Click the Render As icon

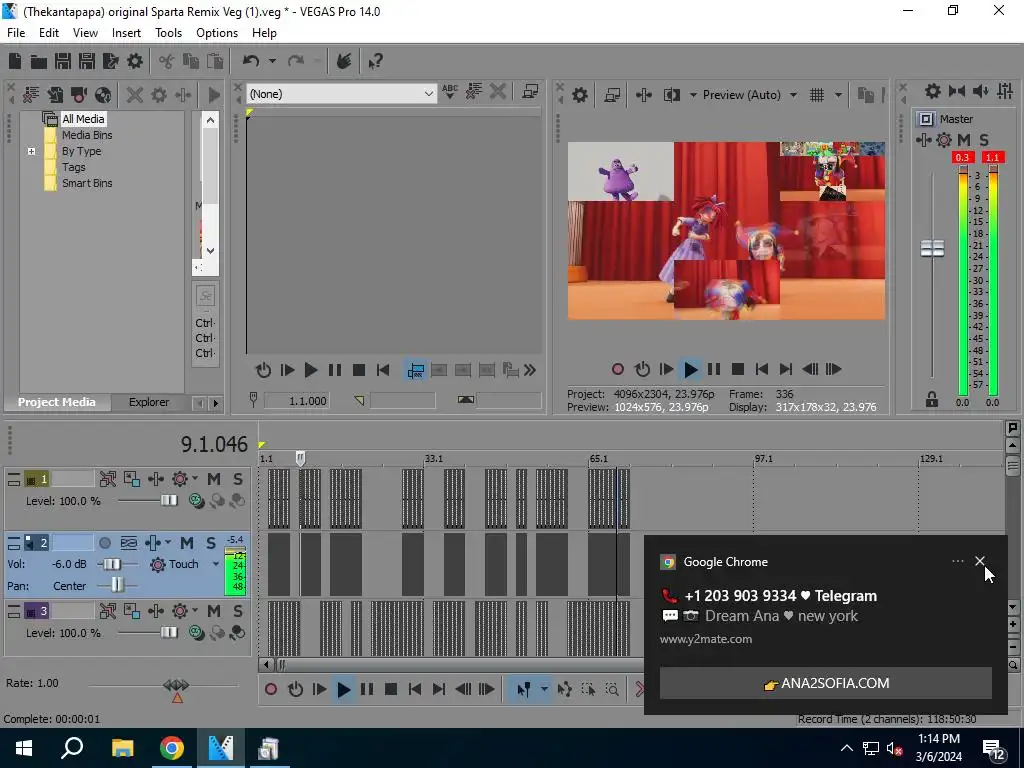[x=111, y=61]
